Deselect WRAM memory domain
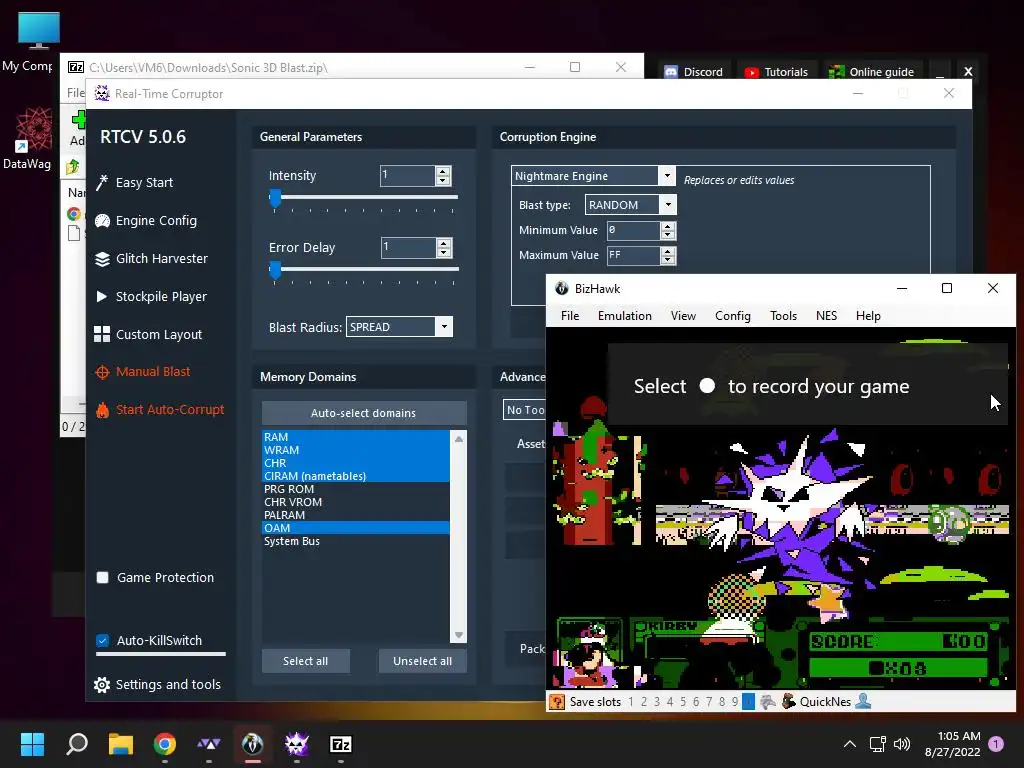Viewport: 1024px width, 768px height. click(x=355, y=450)
